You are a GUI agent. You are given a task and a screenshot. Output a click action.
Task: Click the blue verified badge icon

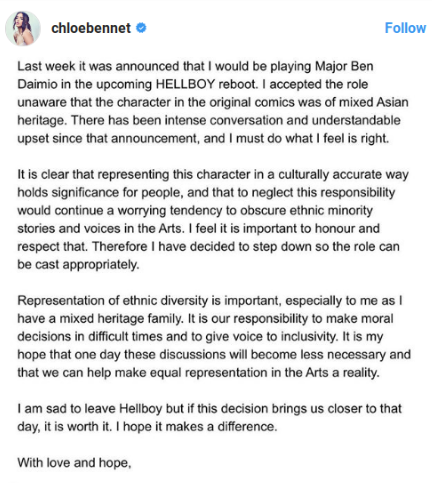point(141,28)
